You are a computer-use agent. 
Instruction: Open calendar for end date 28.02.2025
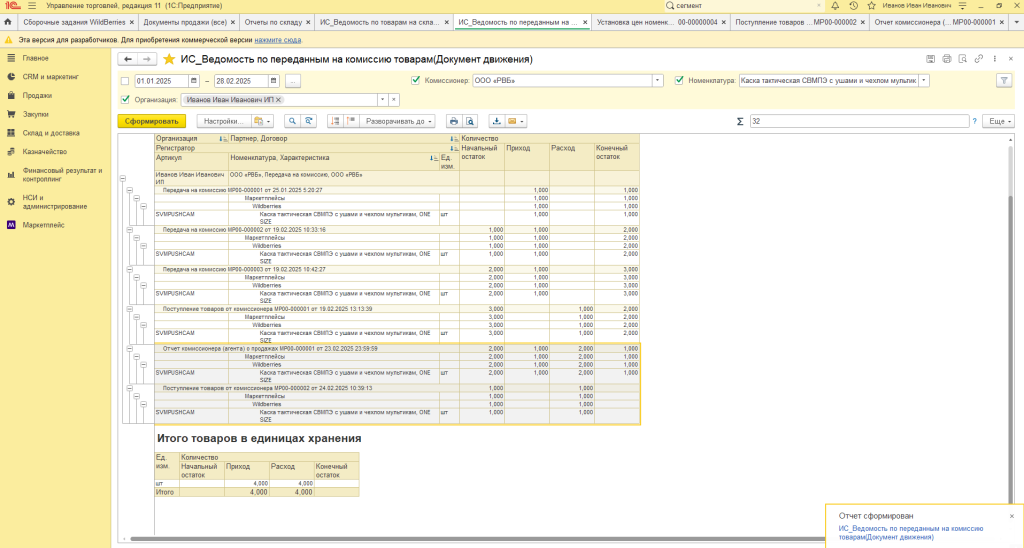(x=273, y=81)
